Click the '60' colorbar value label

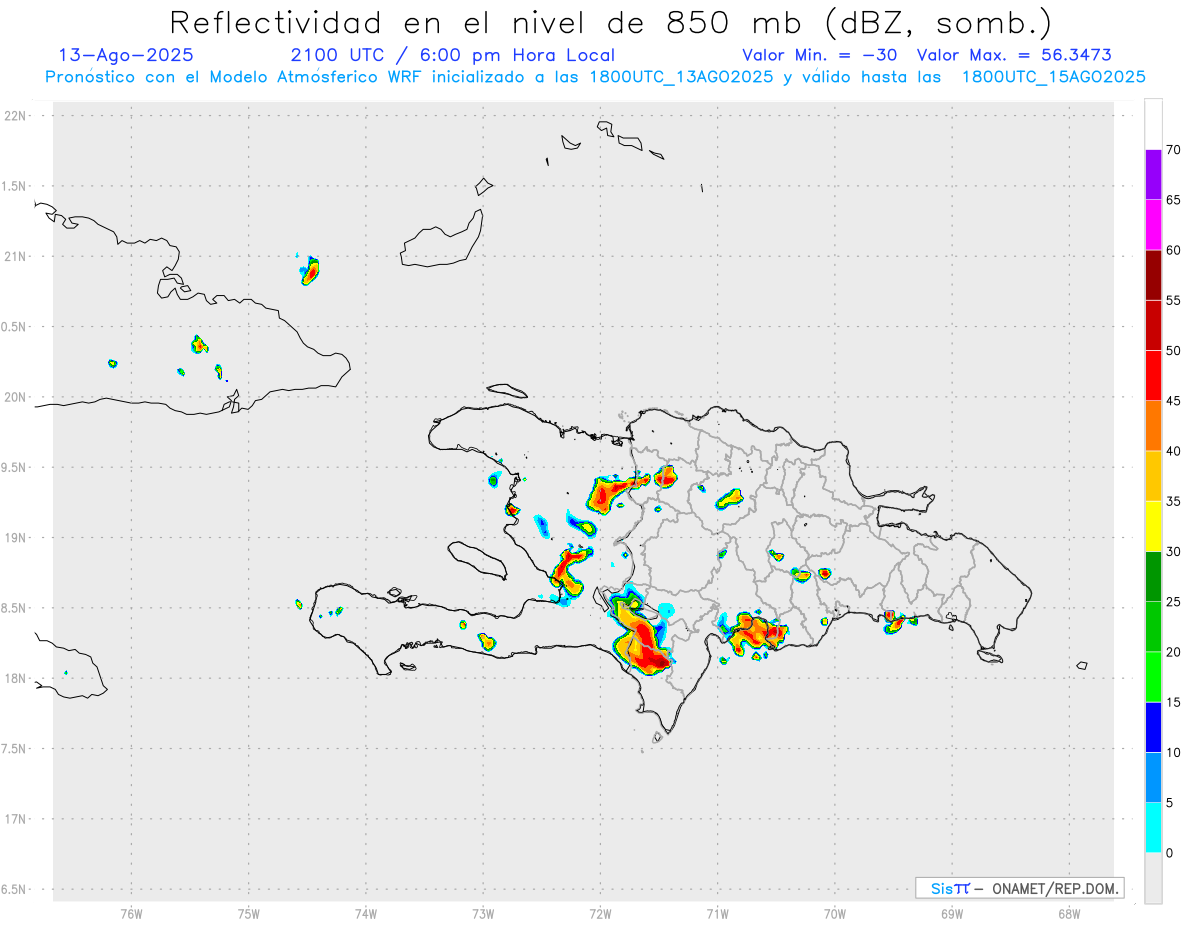[x=1173, y=250]
